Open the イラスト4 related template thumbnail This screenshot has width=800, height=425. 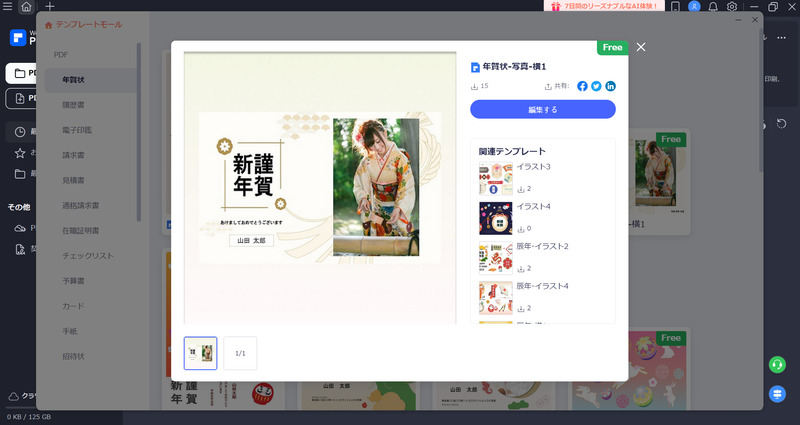coord(495,218)
